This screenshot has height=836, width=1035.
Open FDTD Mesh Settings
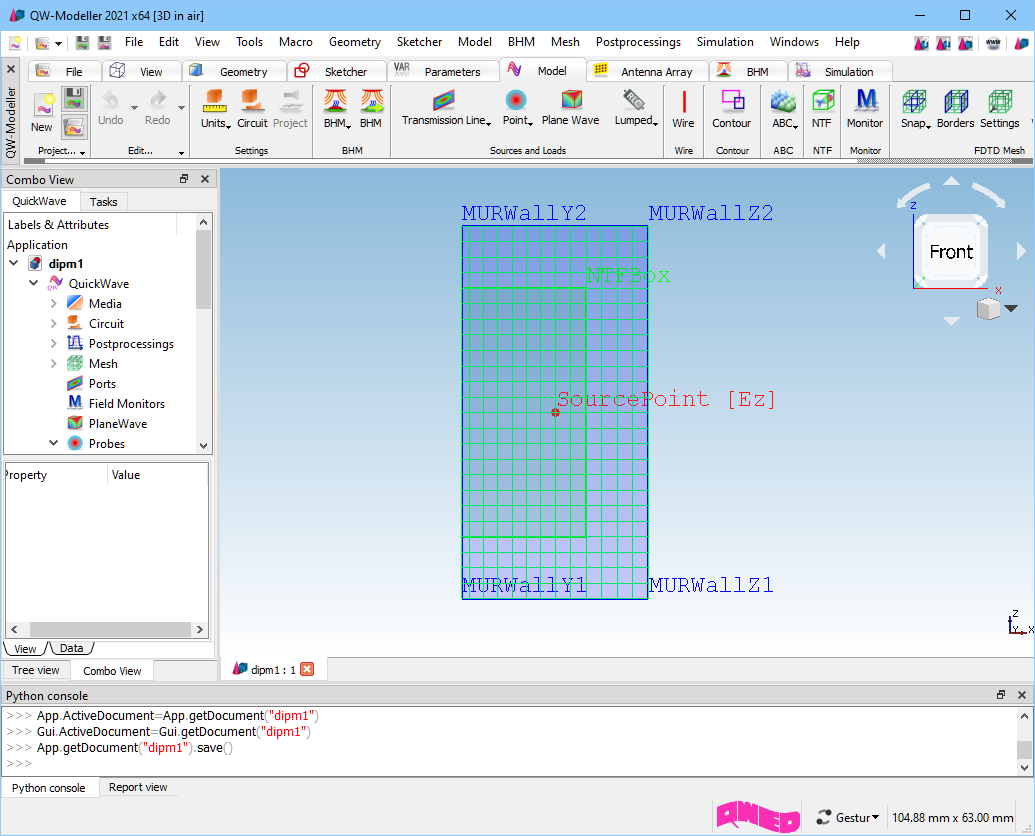[999, 110]
